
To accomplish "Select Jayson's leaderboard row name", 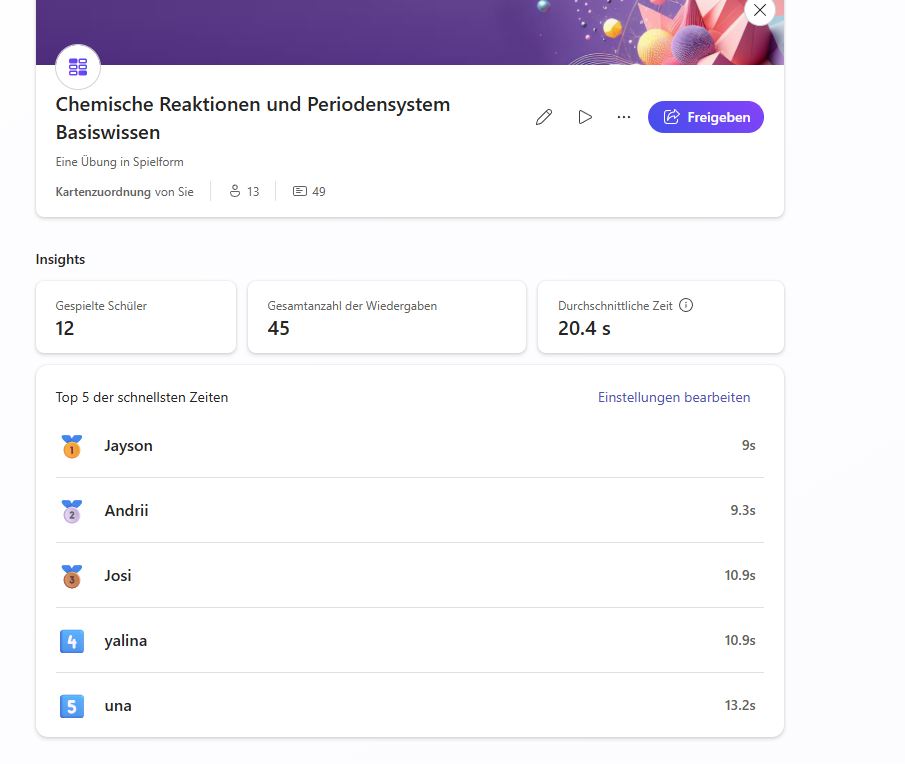I will pos(128,446).
